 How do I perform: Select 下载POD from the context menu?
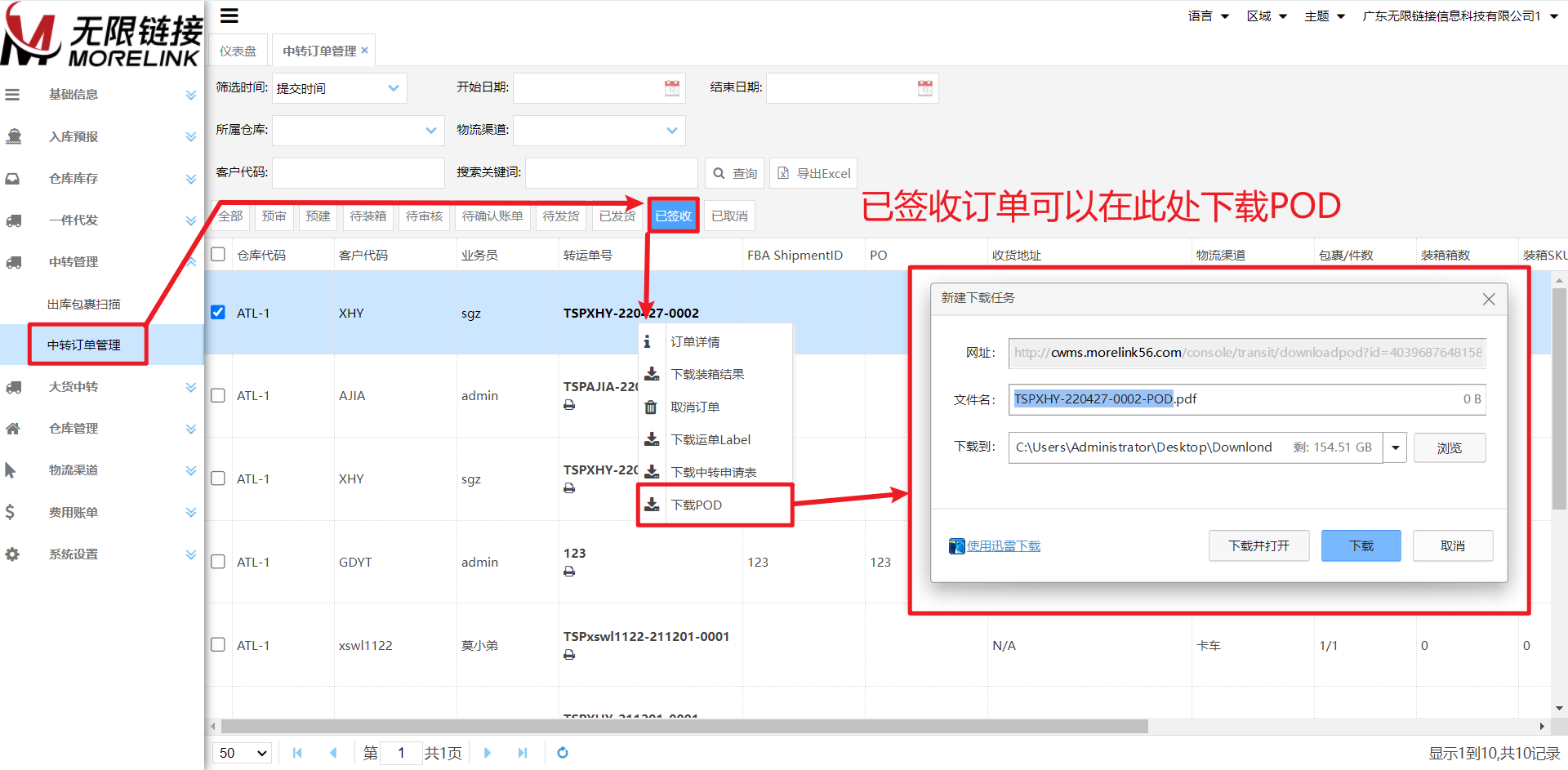pos(696,505)
